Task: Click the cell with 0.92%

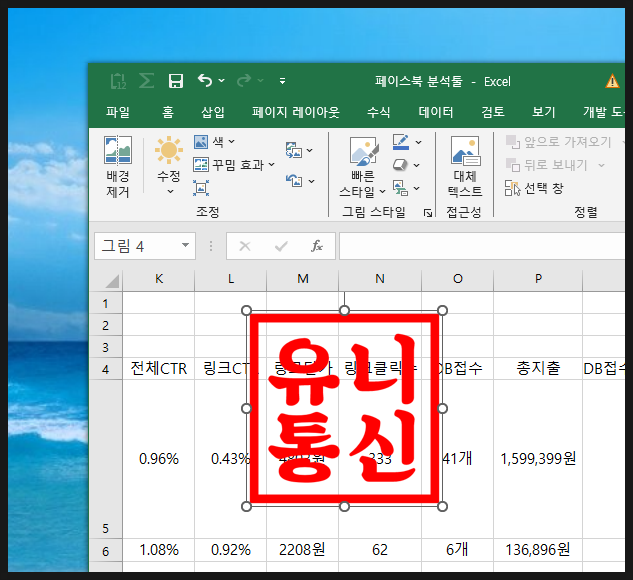Action: [x=231, y=550]
